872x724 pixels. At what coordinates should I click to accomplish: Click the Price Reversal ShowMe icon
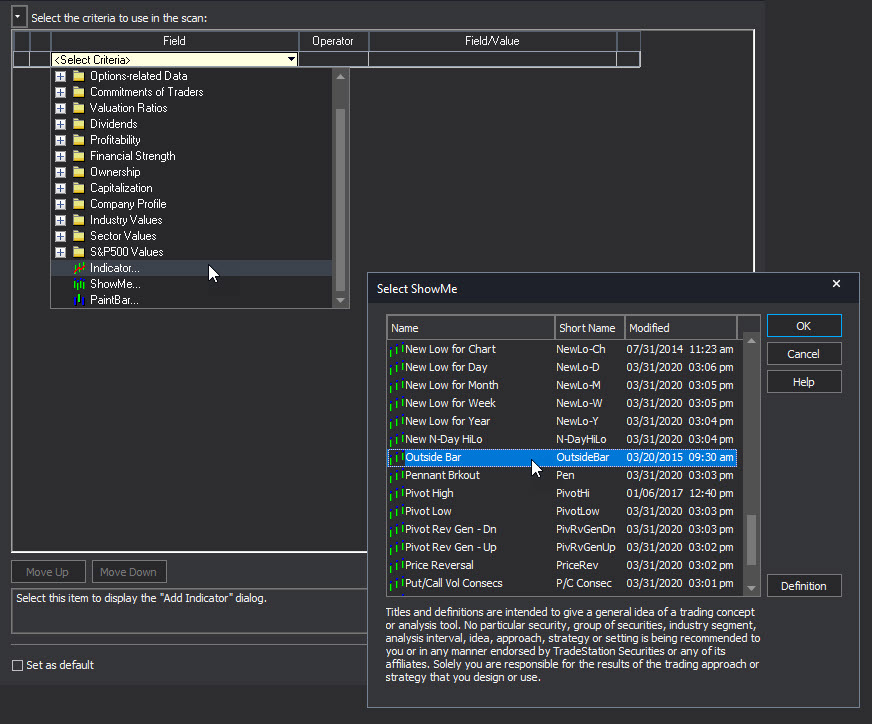coord(396,566)
